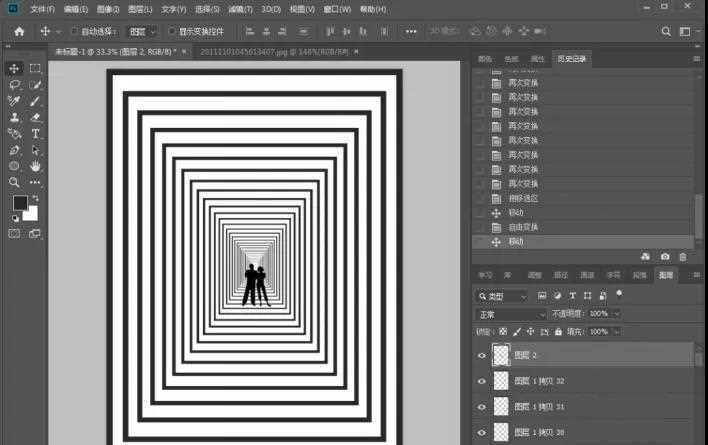Screen dimensions: 708x445
Task: Select the Brush tool
Action: pyautogui.click(x=35, y=101)
